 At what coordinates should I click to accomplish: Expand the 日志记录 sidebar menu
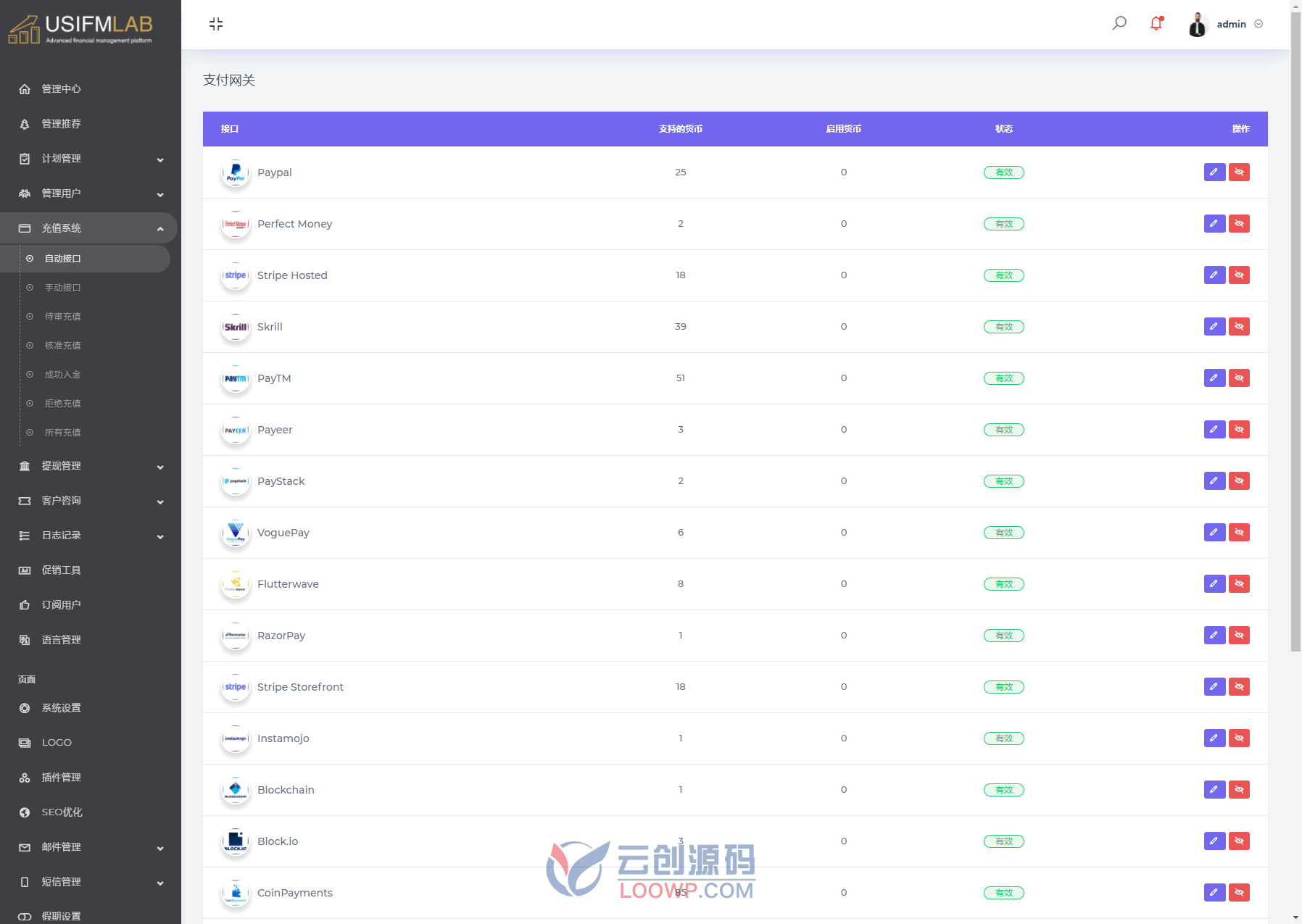[x=88, y=536]
